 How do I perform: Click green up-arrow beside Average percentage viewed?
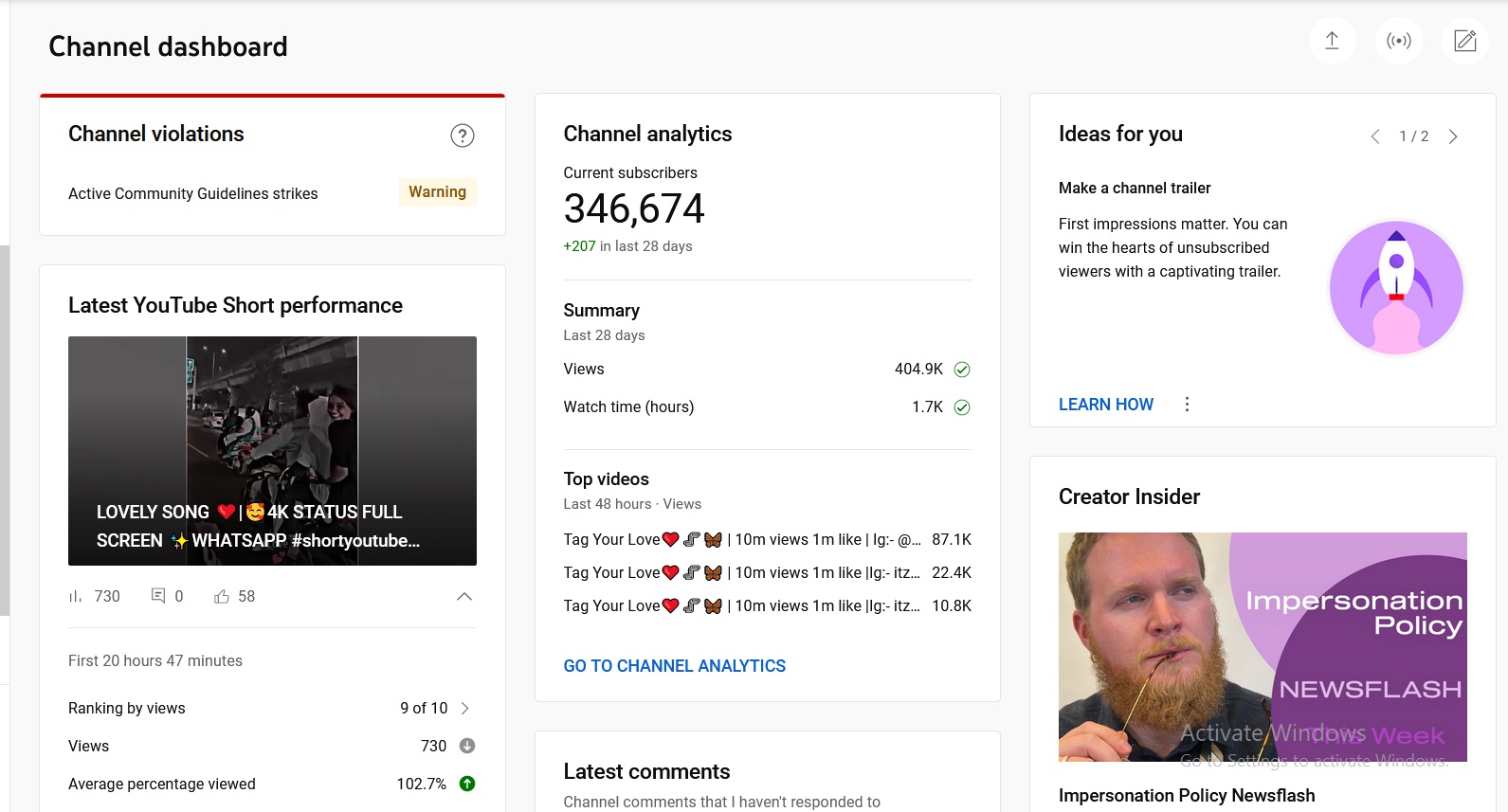click(x=466, y=784)
